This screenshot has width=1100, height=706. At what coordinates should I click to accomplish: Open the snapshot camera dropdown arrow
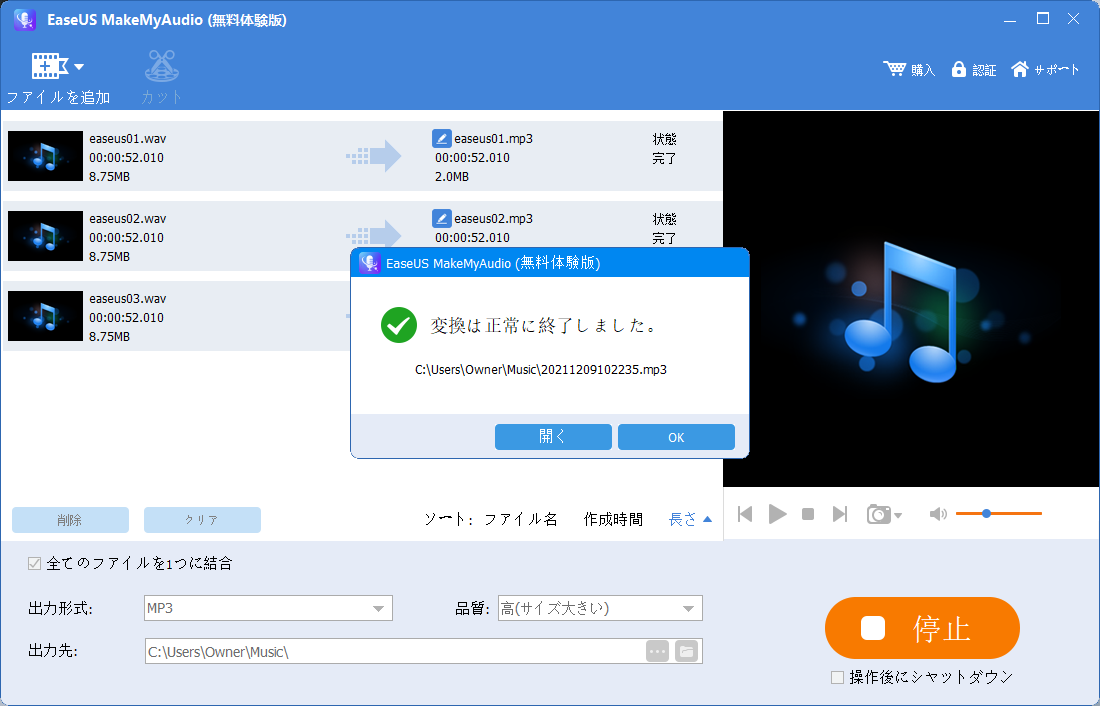tap(898, 516)
